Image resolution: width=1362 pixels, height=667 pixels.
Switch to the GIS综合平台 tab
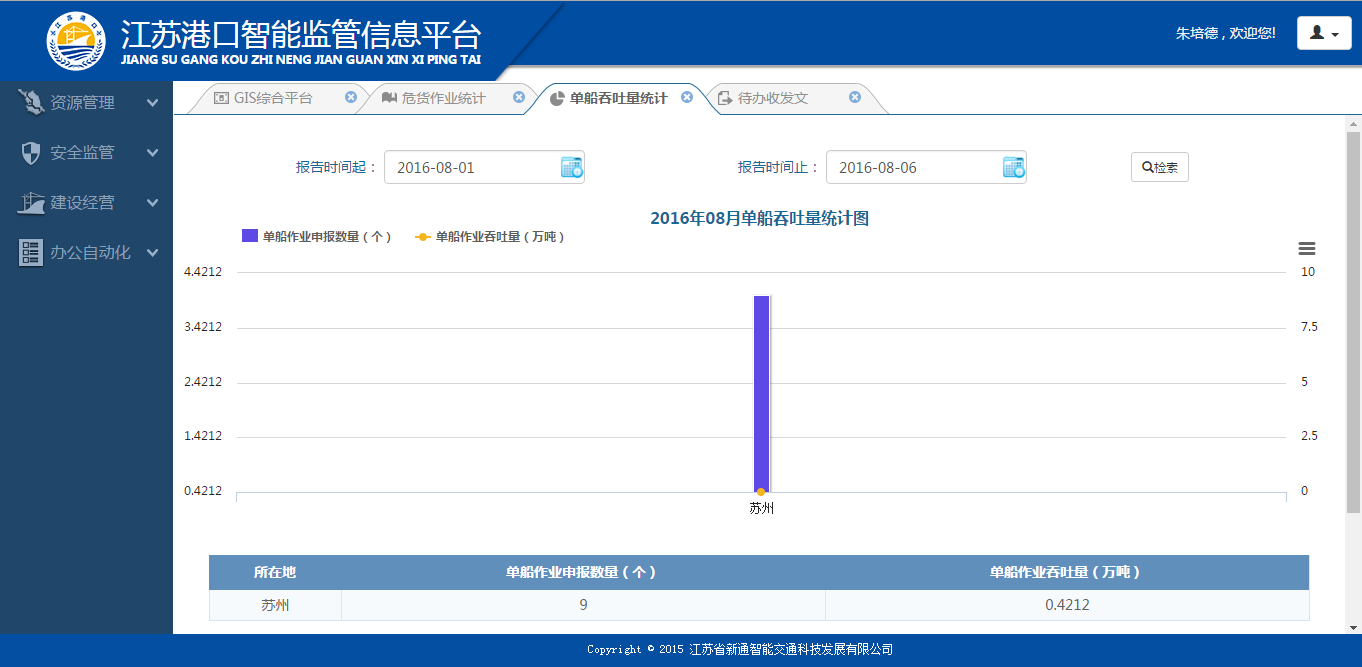click(x=266, y=99)
